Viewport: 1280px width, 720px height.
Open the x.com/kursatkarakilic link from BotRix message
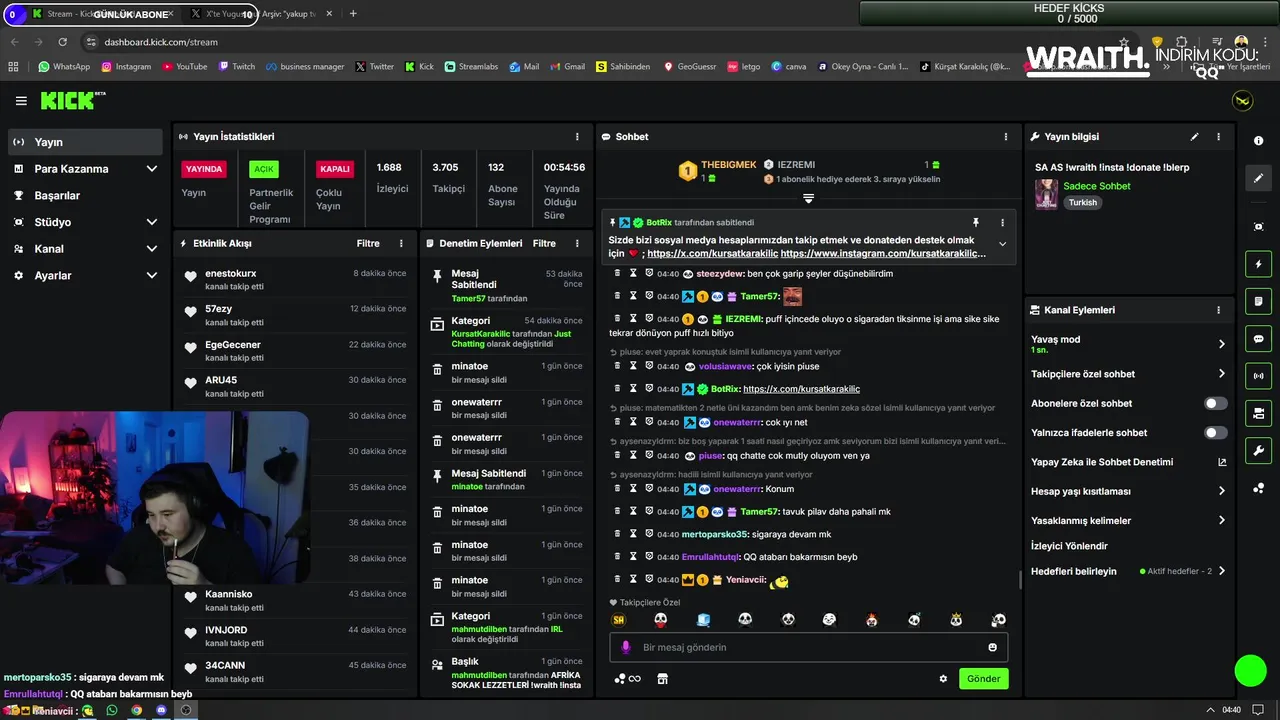(801, 389)
